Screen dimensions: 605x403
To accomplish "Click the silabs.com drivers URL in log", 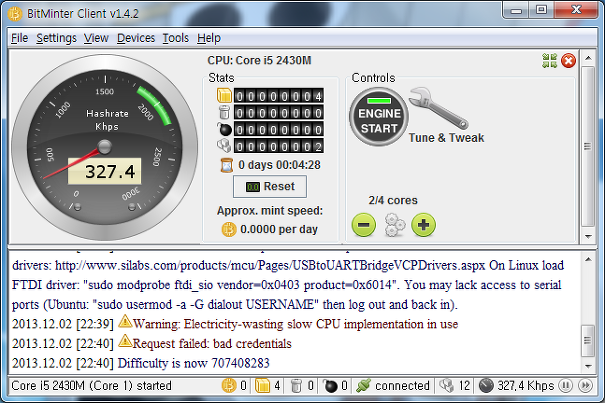I will [x=270, y=266].
